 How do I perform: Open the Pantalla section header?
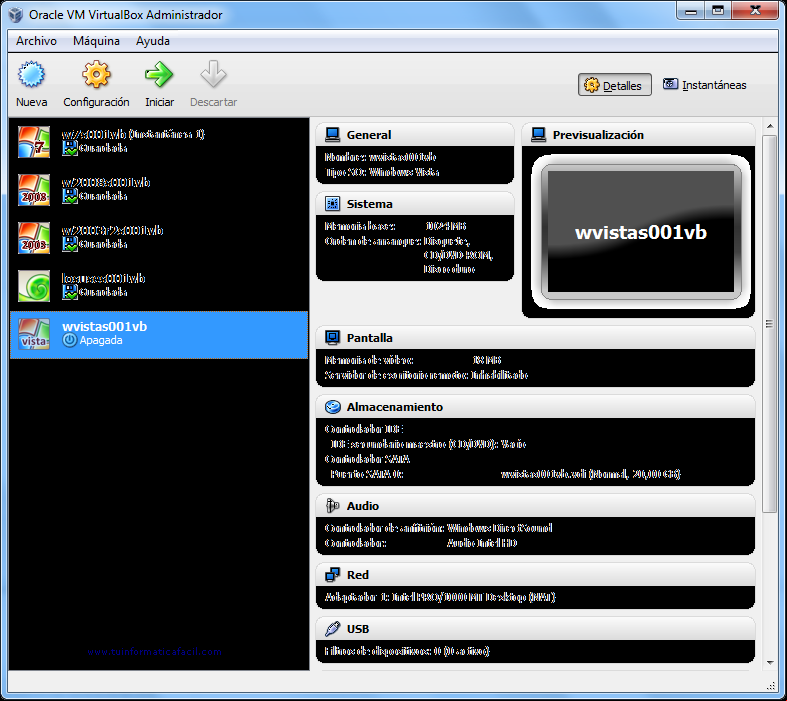click(535, 338)
